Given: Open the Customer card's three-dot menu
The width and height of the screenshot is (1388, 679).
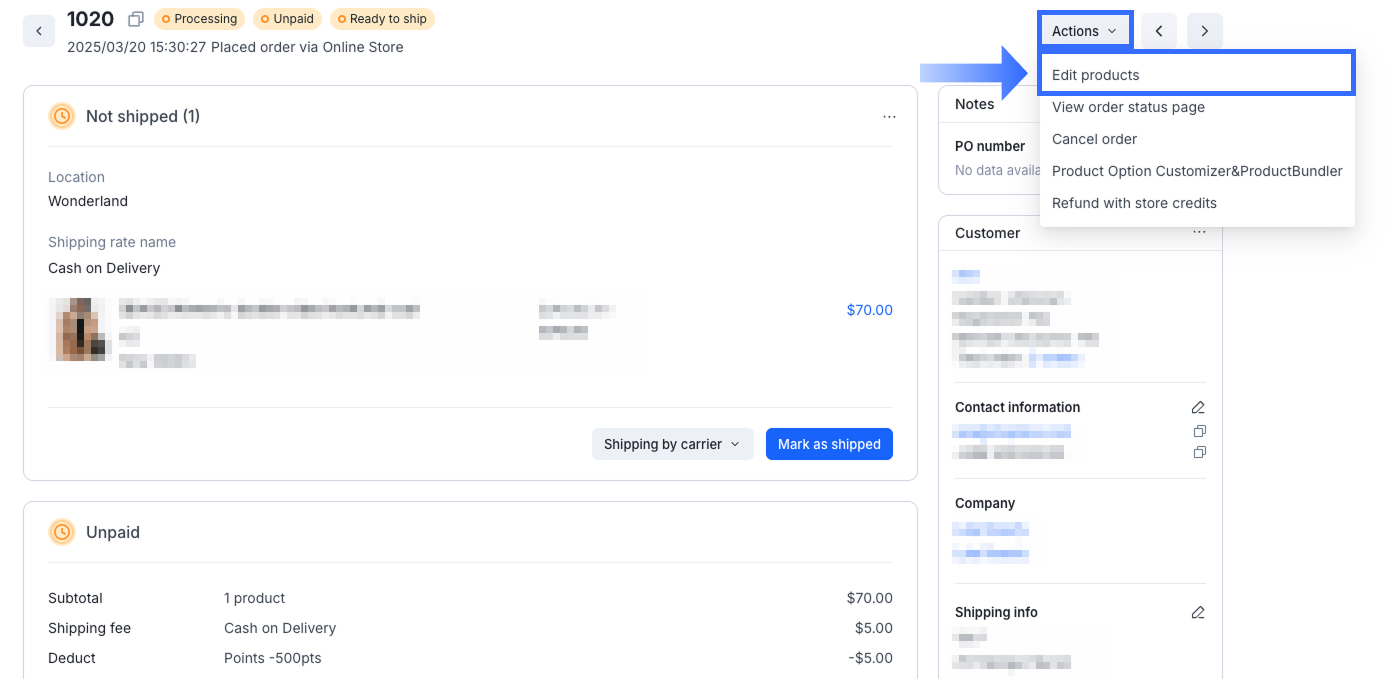Looking at the screenshot, I should pos(1199,232).
